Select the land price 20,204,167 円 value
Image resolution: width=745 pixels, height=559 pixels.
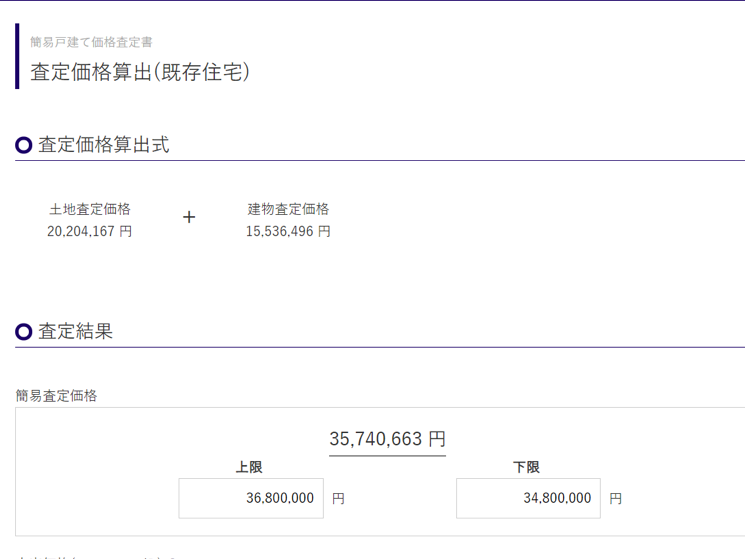pyautogui.click(x=90, y=231)
